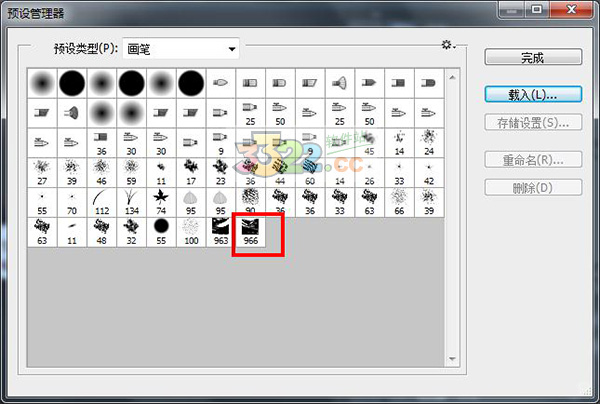This screenshot has width=600, height=404.
Task: Open the preset type dropdown showing 画笔
Action: [x=182, y=48]
